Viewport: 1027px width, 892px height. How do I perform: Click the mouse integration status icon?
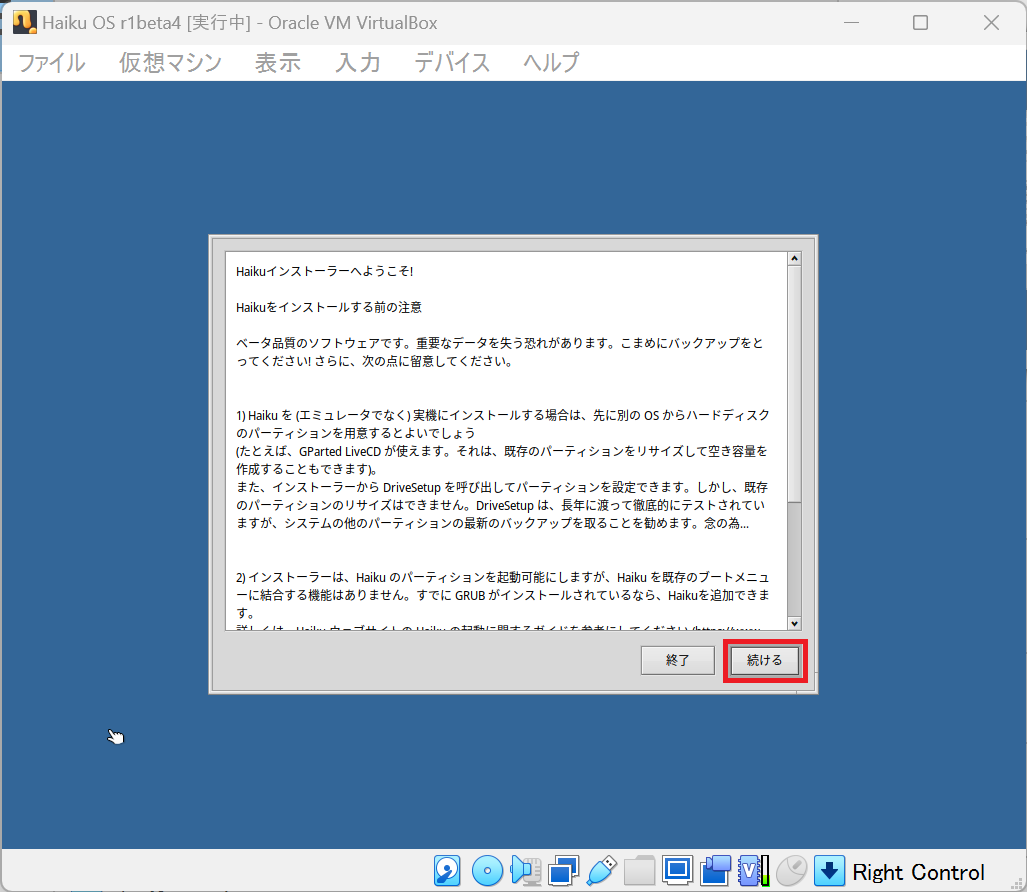point(791,871)
